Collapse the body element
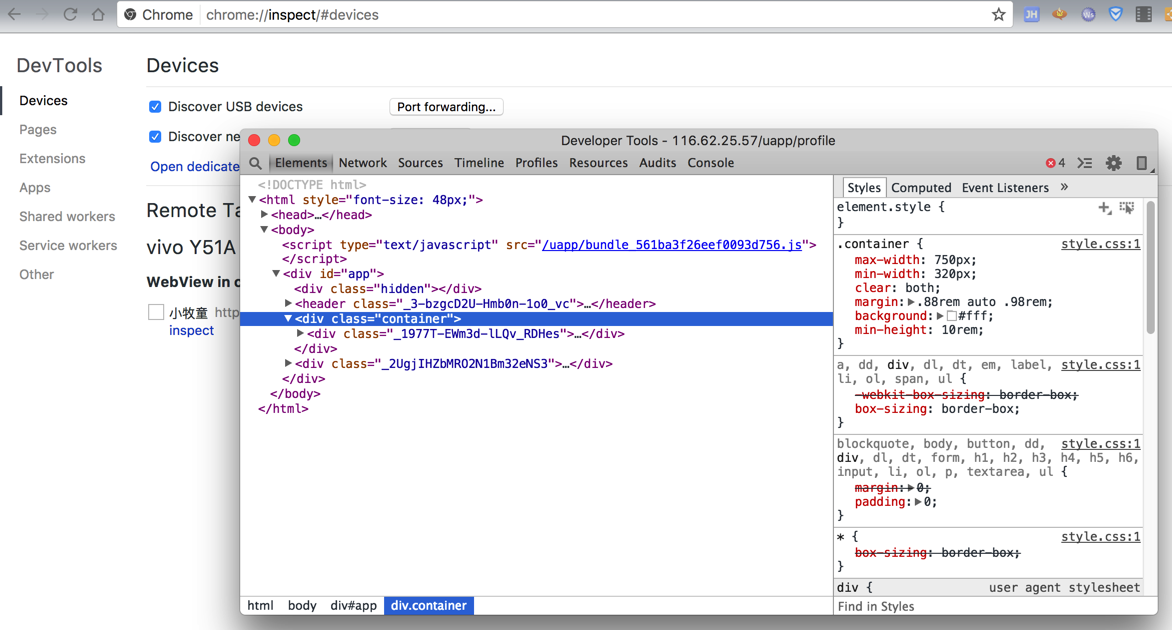 pos(264,229)
